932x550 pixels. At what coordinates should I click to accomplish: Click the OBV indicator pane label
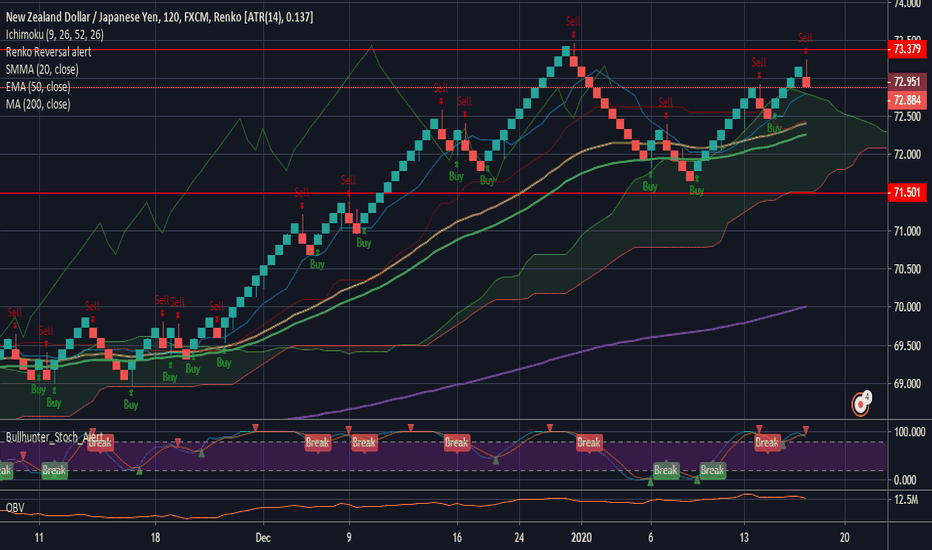coord(15,508)
